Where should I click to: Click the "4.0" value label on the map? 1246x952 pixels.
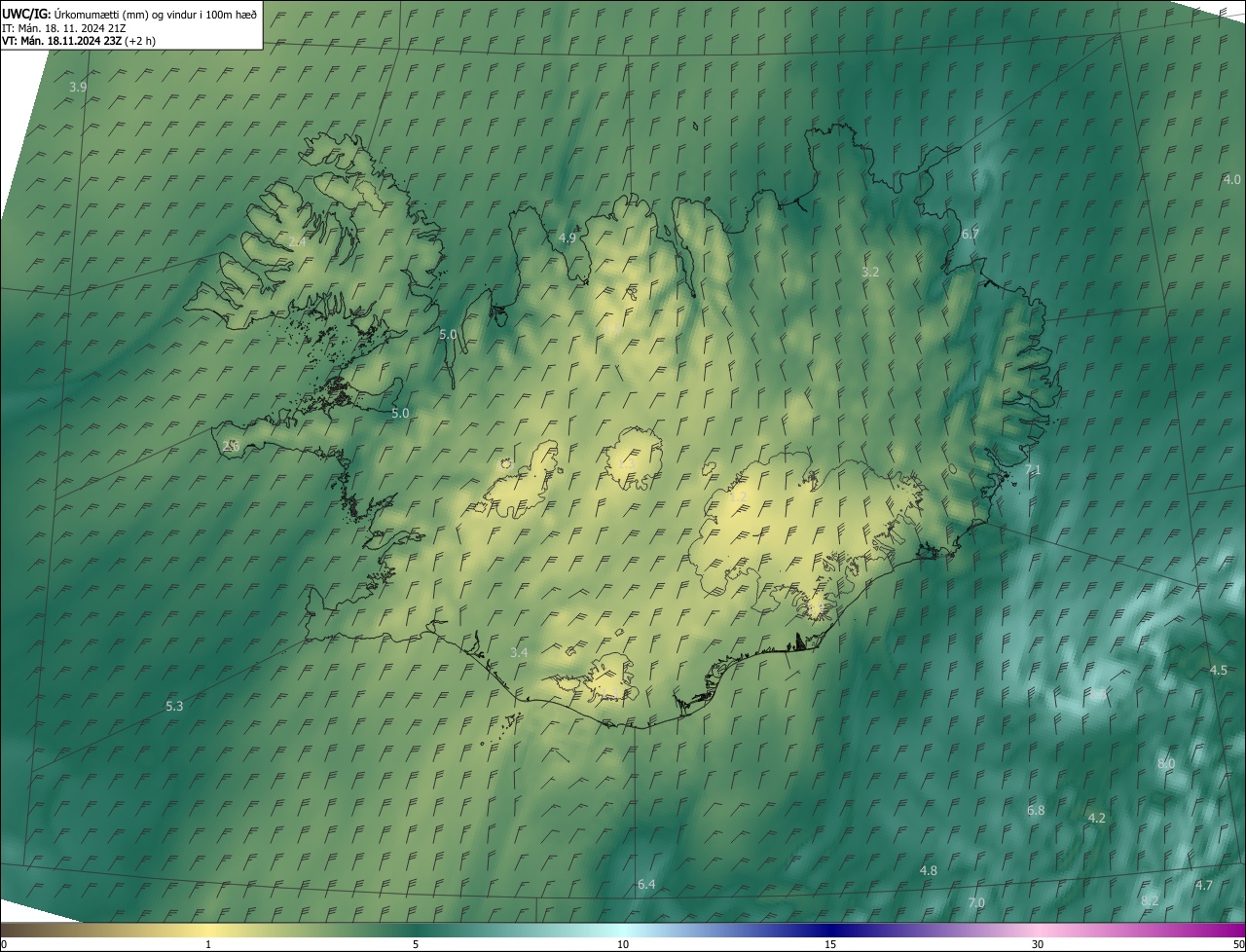point(1231,180)
